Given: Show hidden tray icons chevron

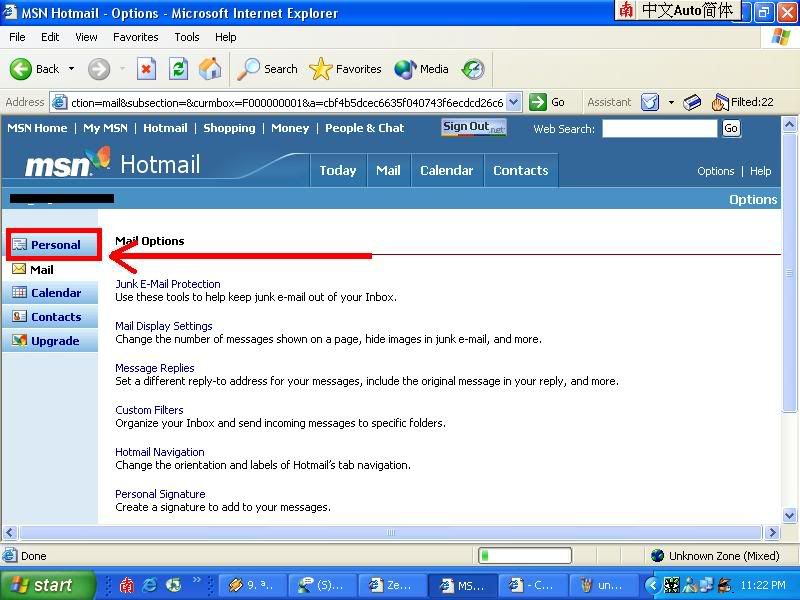Looking at the screenshot, I should click(x=651, y=585).
